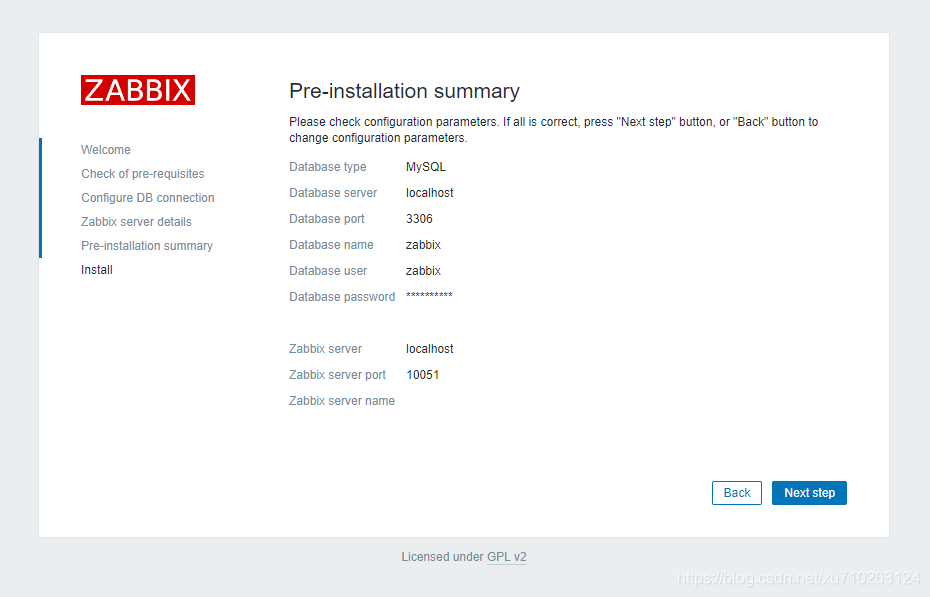Click the 'Licensed under' footer text
The height and width of the screenshot is (597, 930).
[442, 557]
